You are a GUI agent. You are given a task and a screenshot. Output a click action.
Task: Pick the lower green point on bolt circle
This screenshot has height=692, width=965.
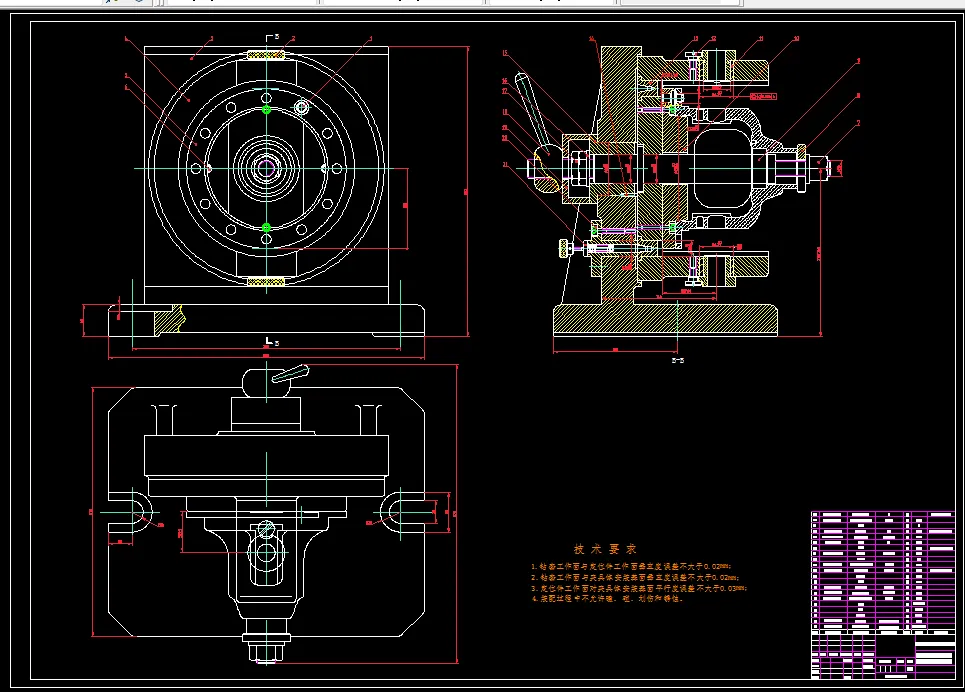(x=266, y=227)
